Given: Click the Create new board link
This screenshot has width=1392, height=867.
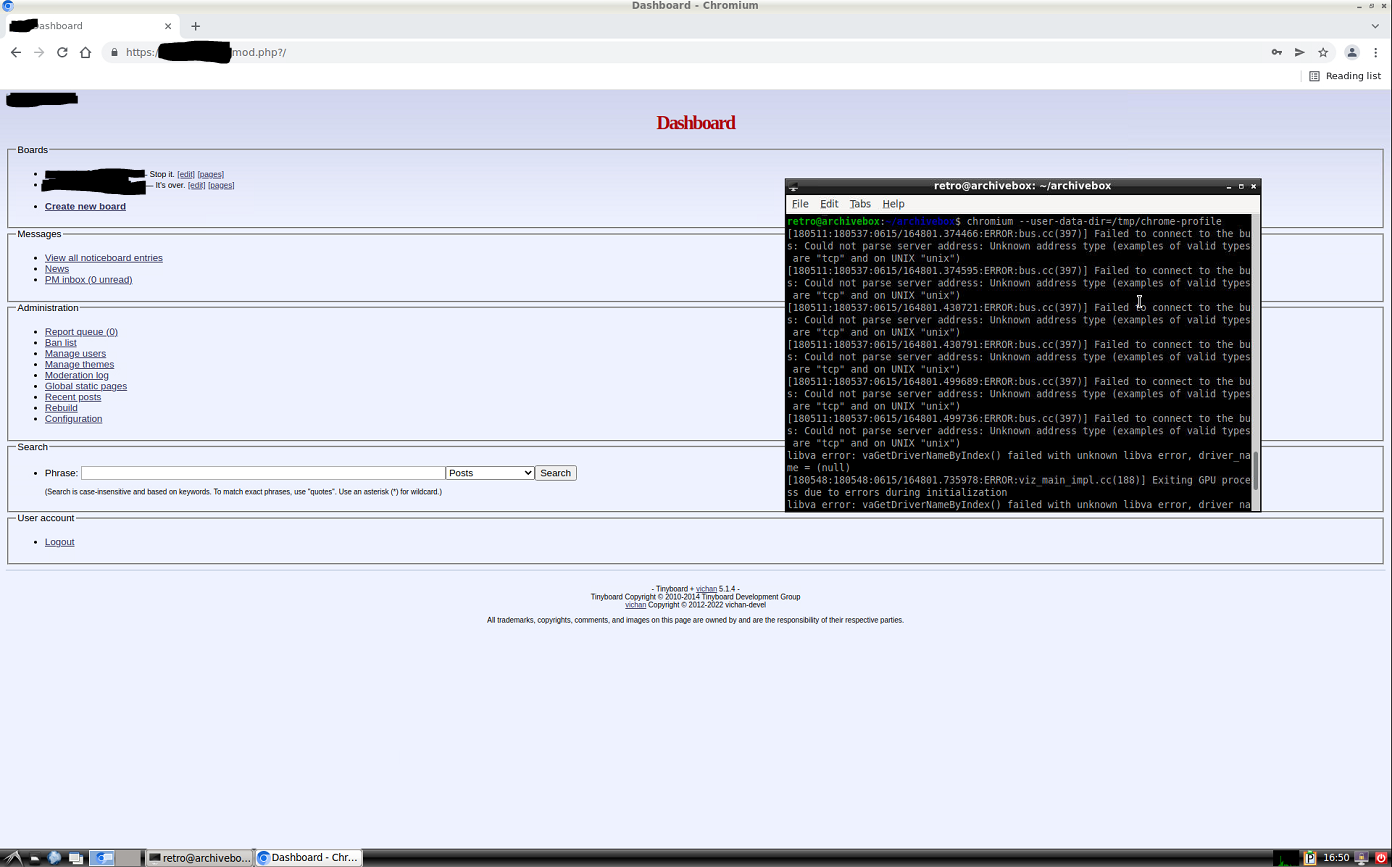Looking at the screenshot, I should point(85,207).
